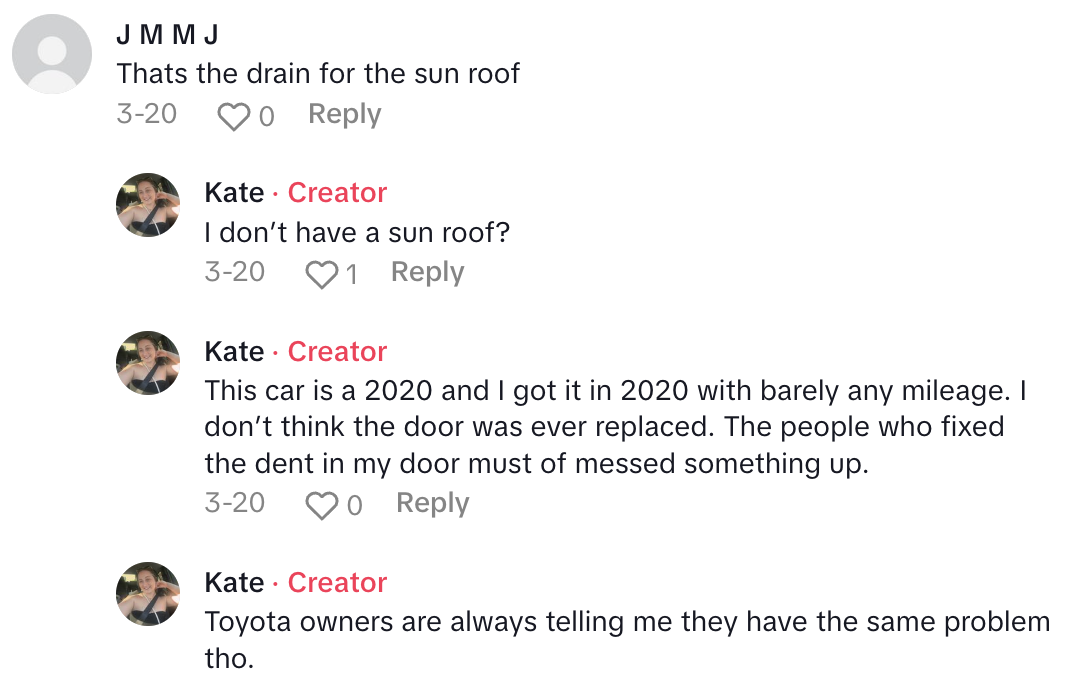This screenshot has width=1074, height=678.
Task: Click the 3-20 timestamp under J M M J's comment
Action: tap(146, 115)
